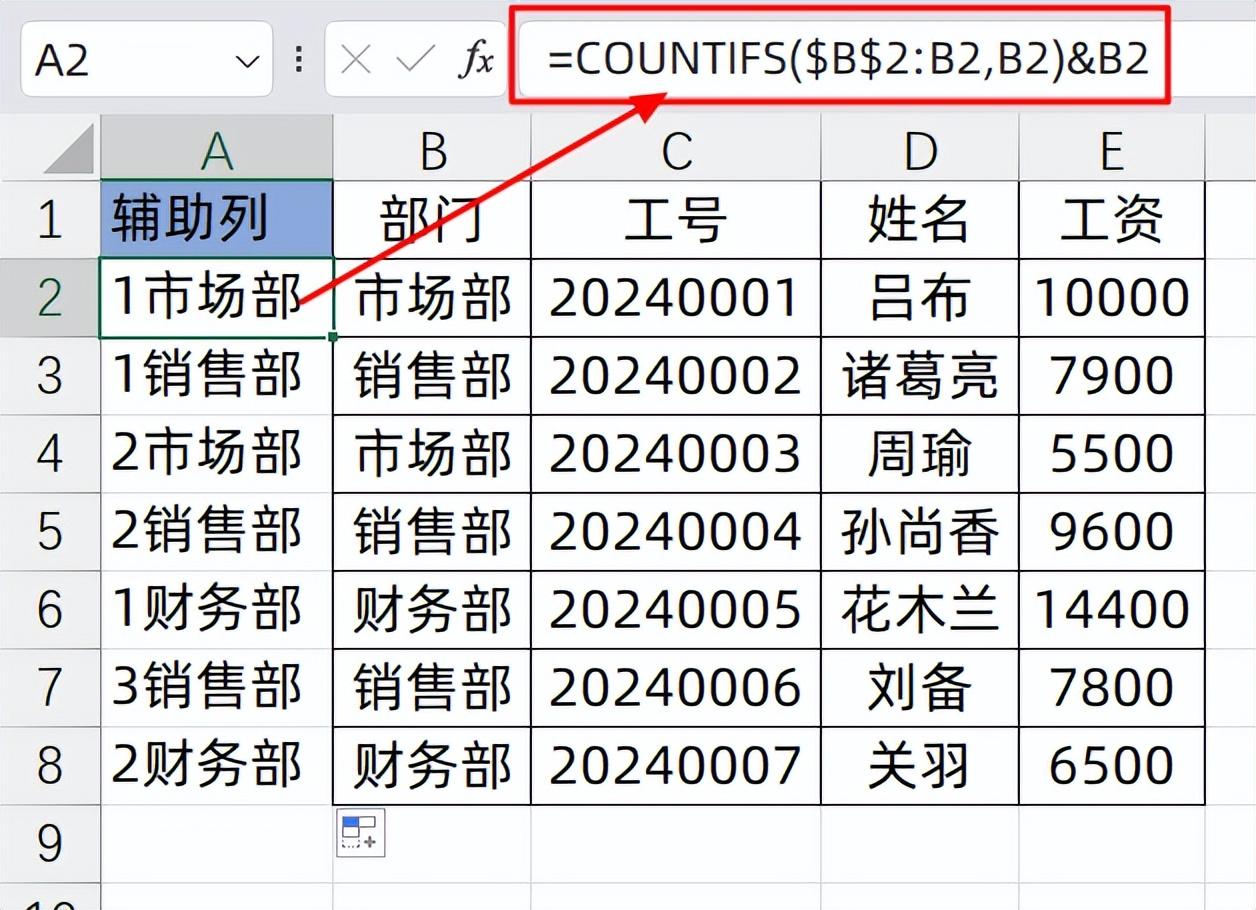Click cell with 工号 20240001
1256x910 pixels.
(x=675, y=297)
